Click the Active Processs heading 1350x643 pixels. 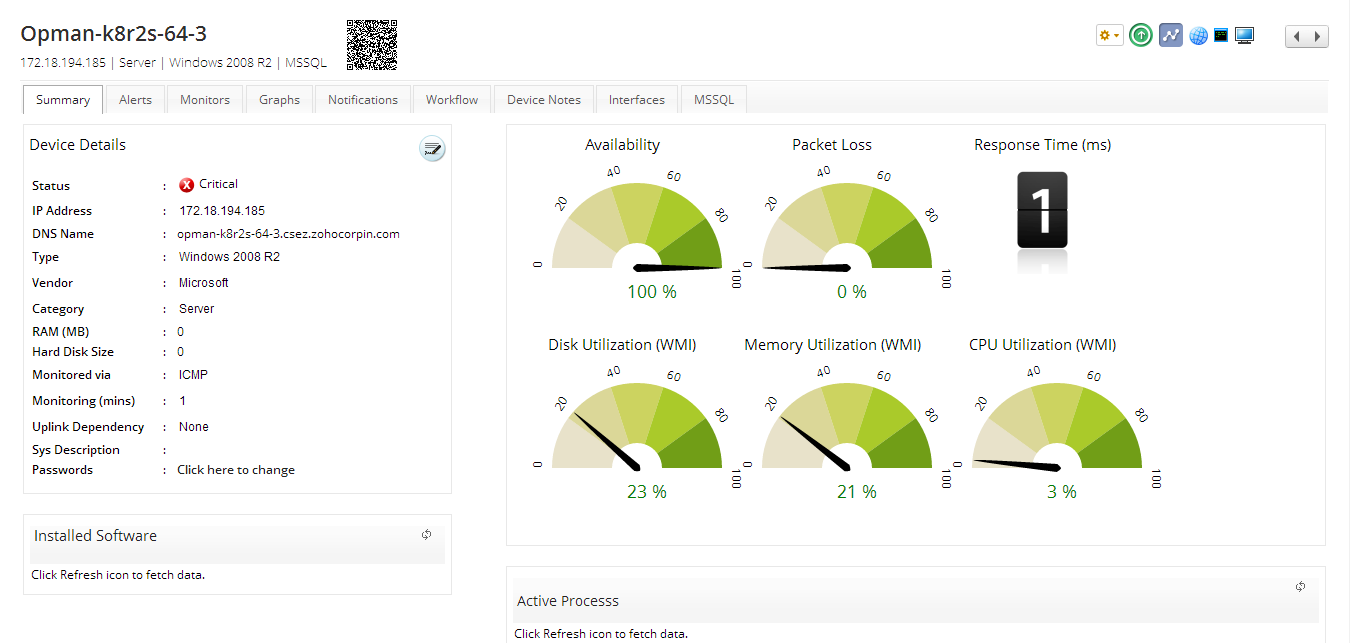tap(568, 601)
